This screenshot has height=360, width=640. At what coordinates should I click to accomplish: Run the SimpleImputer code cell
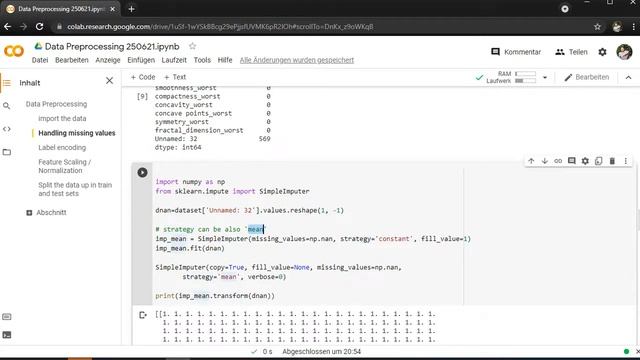(142, 172)
